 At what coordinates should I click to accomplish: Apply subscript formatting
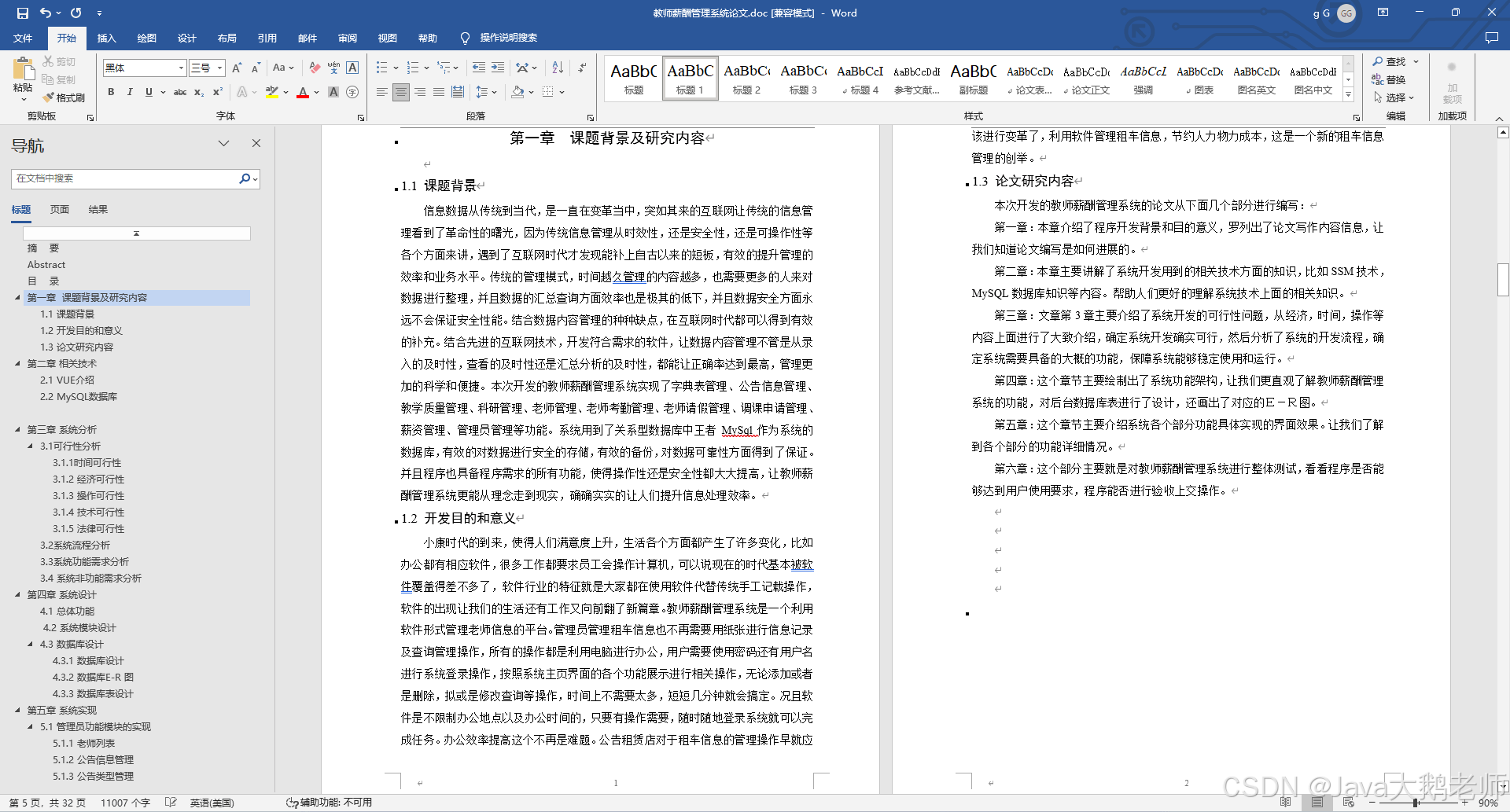click(197, 94)
